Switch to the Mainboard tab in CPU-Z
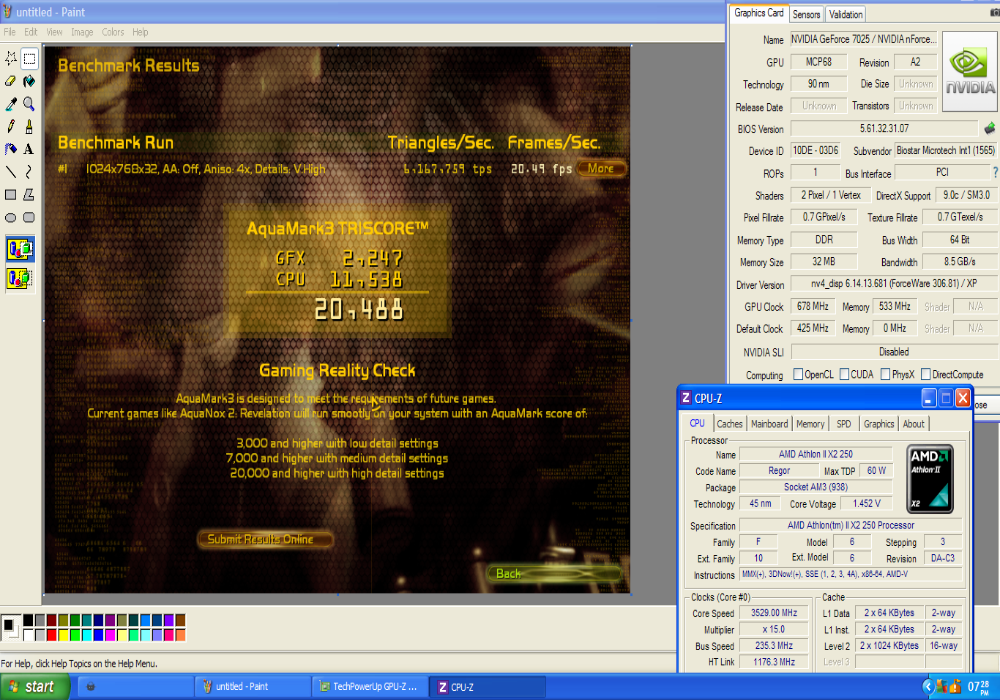This screenshot has height=700, width=1000. coord(769,424)
